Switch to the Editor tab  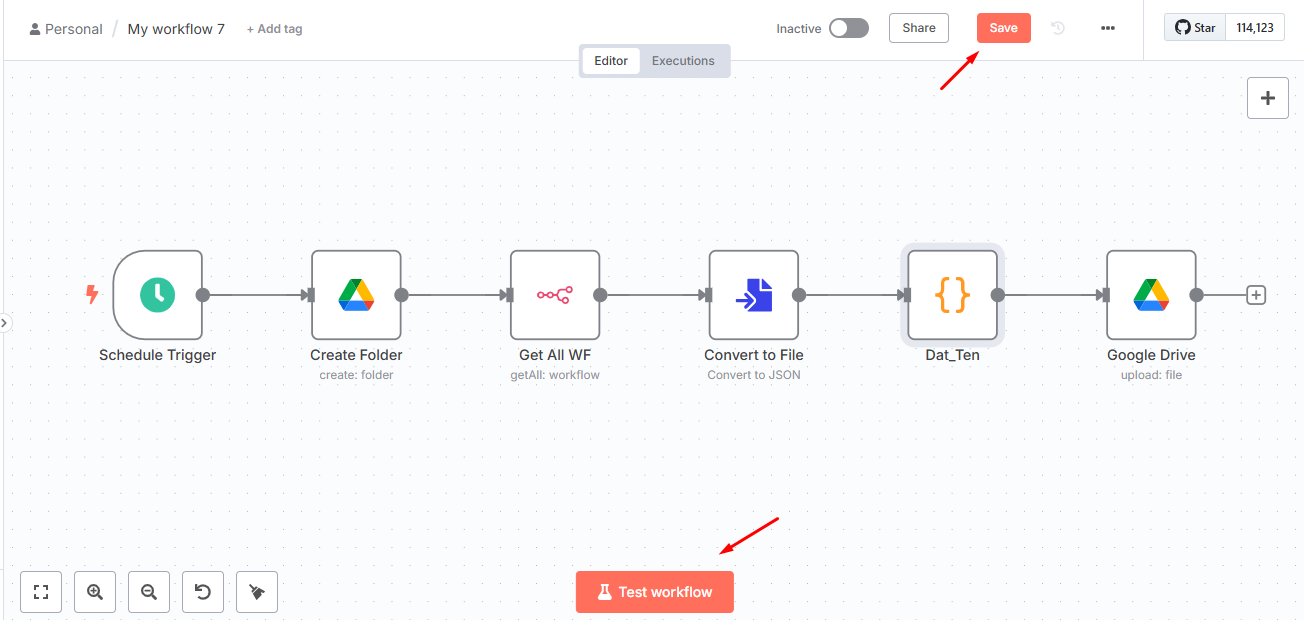point(611,61)
